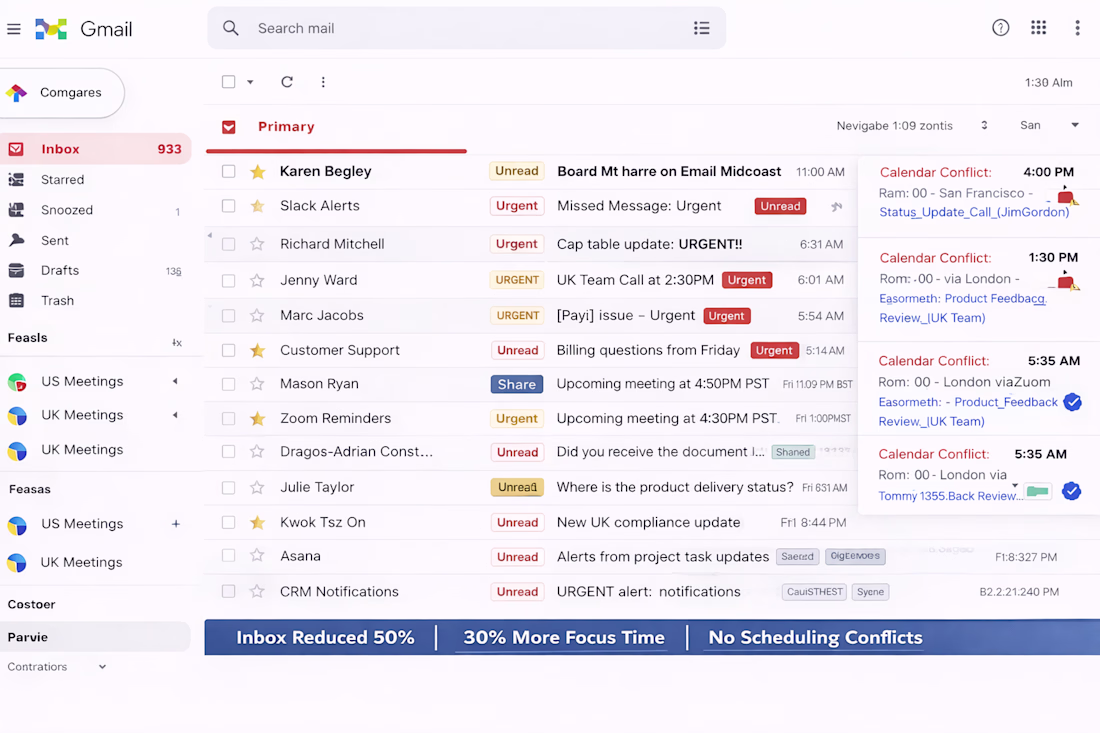Unstar the Zoom Reminders email
This screenshot has width=1100, height=733.
pos(257,419)
